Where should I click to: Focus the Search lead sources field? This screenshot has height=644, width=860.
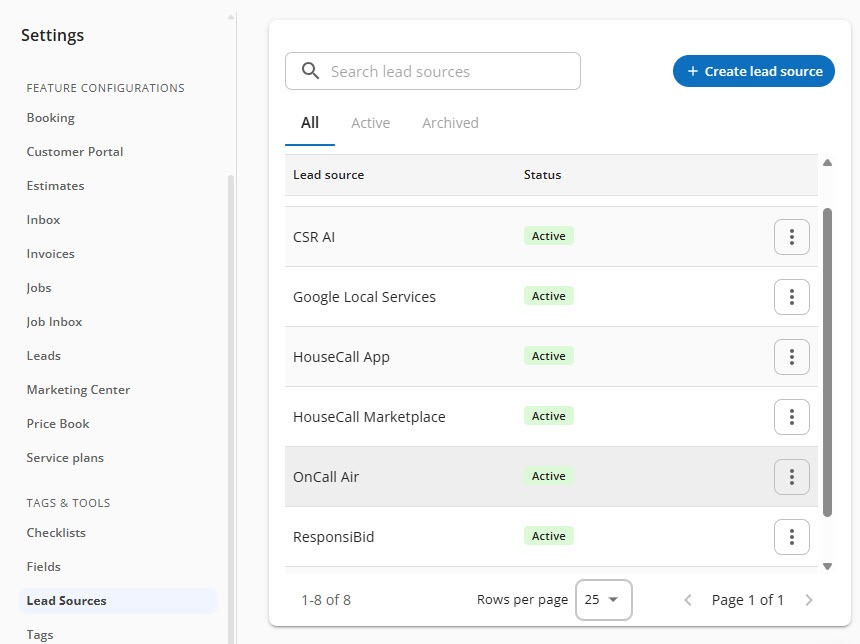point(433,71)
